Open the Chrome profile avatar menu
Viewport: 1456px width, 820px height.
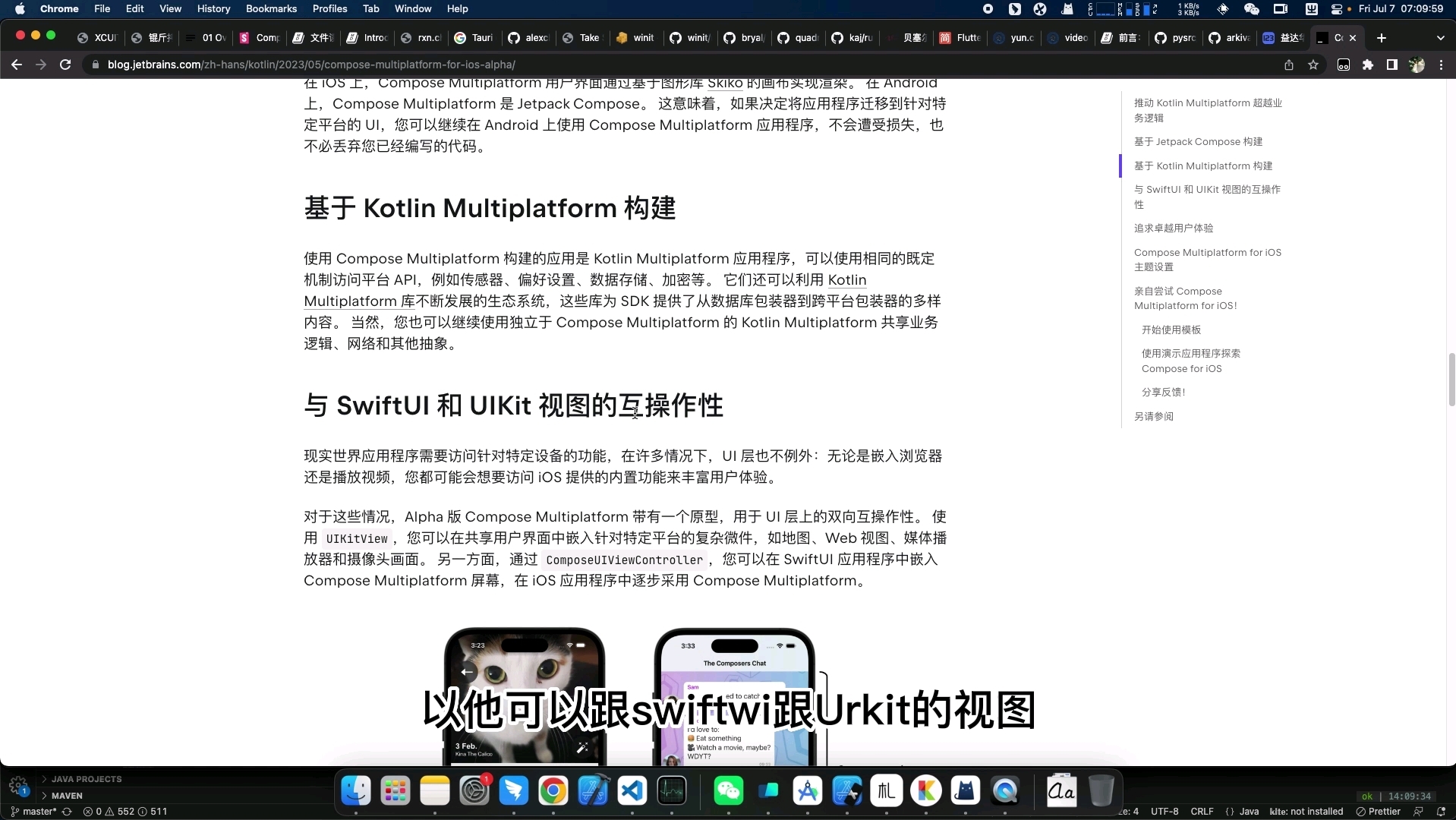click(x=1417, y=65)
